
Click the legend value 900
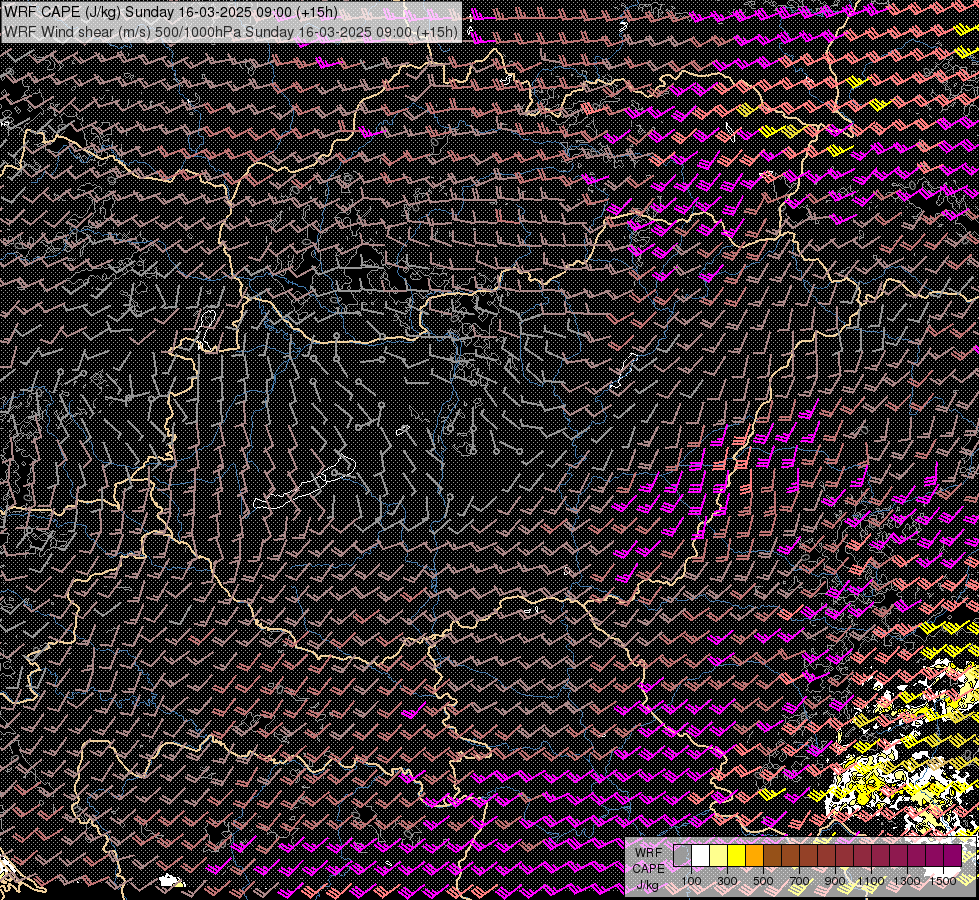(x=835, y=881)
